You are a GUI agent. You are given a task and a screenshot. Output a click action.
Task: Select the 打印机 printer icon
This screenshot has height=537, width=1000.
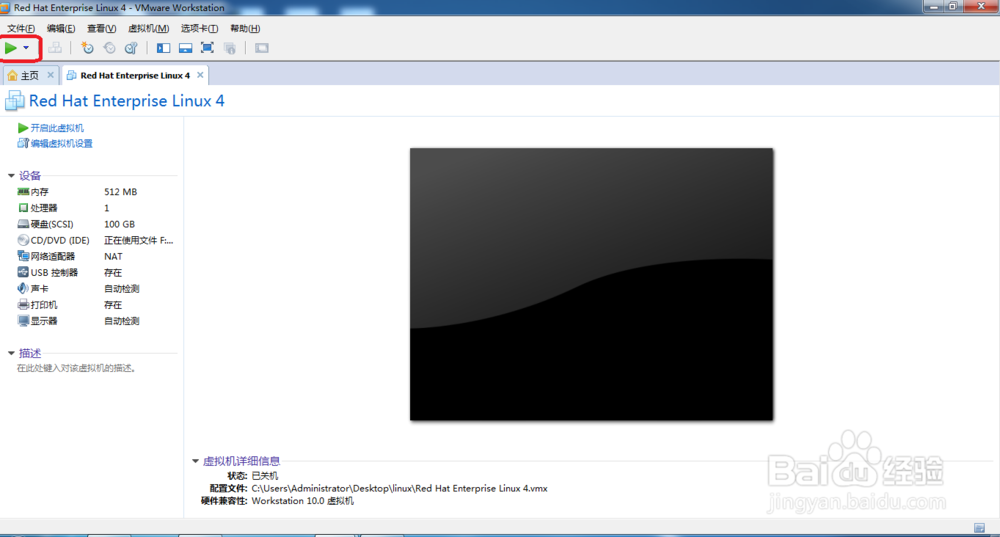pos(23,305)
